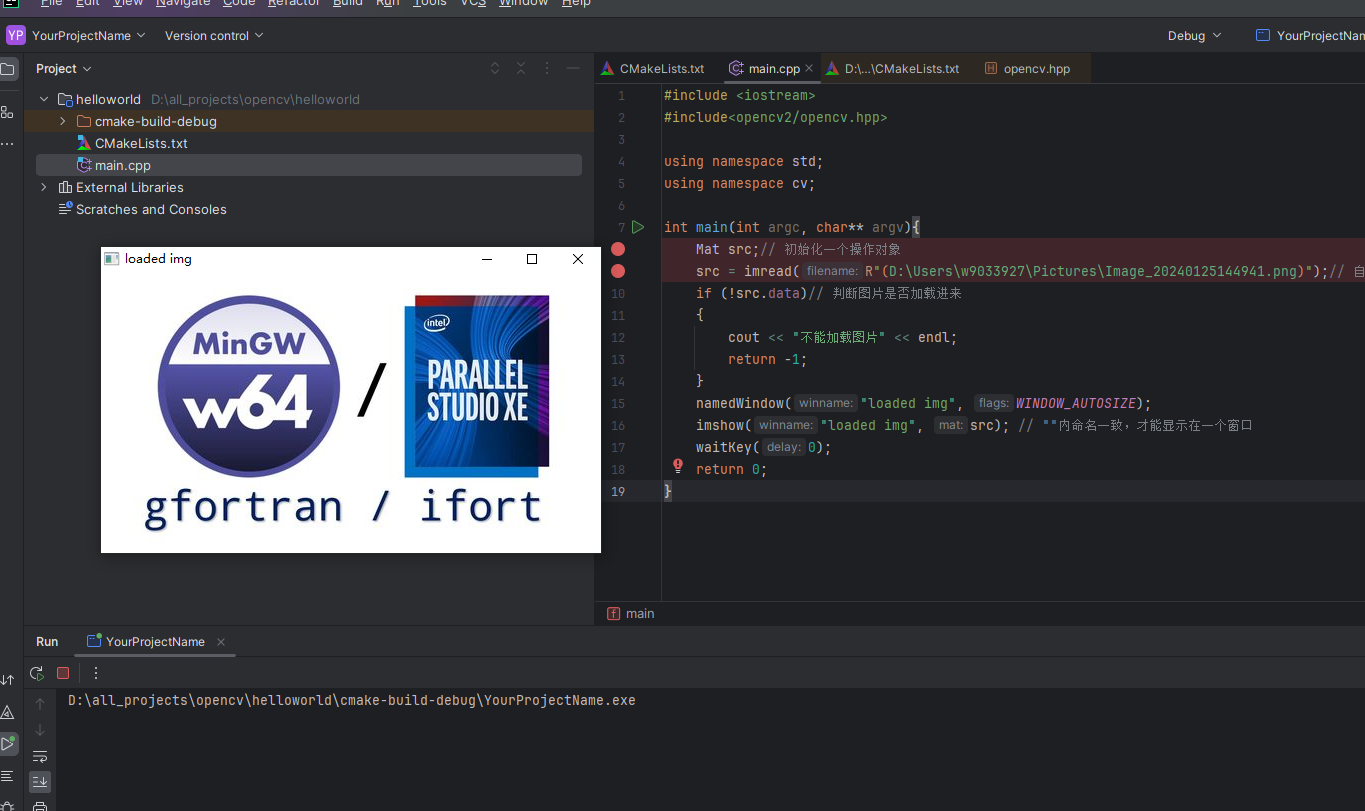Select cmake-build-debug folder row

coord(309,121)
